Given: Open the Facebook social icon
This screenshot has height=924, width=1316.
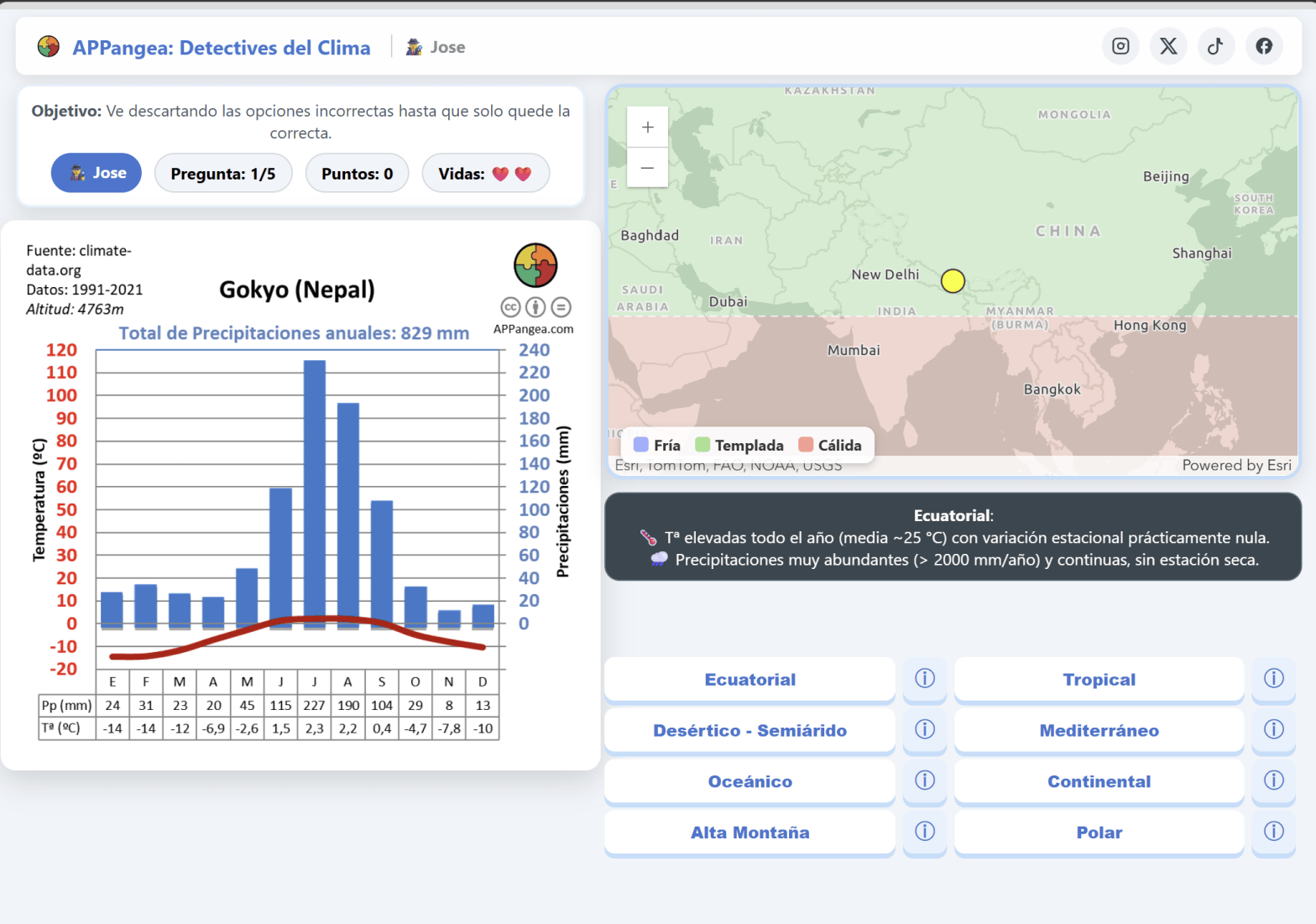Looking at the screenshot, I should pos(1264,46).
